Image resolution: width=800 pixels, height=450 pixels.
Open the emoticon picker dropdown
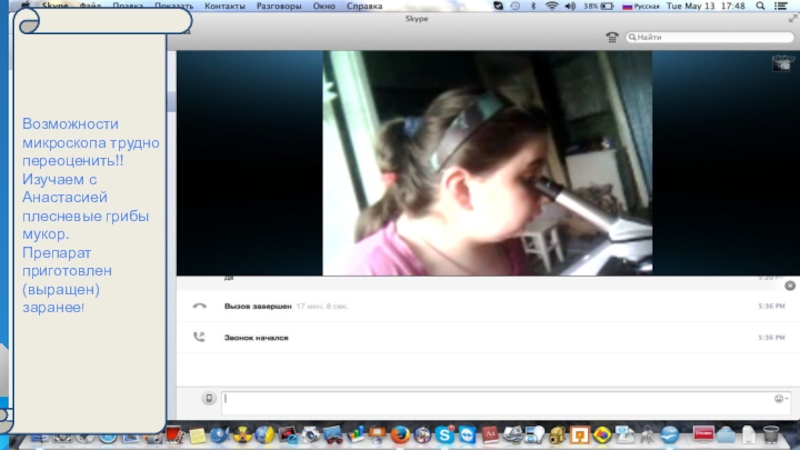(781, 399)
